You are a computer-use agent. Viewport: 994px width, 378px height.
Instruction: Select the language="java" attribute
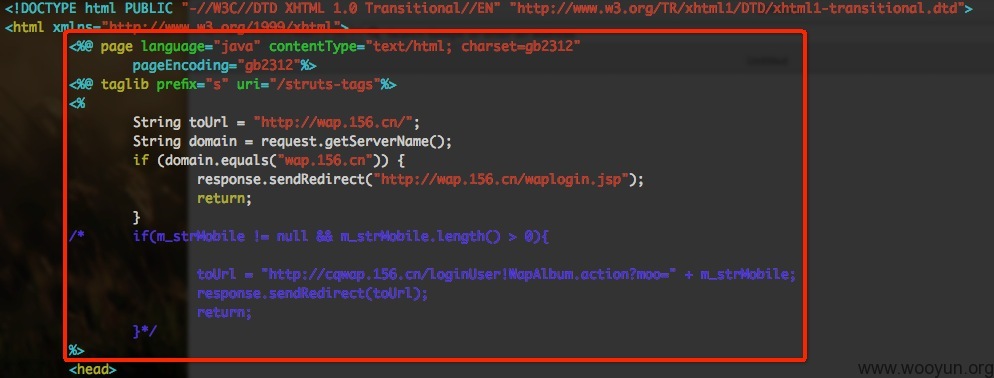(202, 47)
